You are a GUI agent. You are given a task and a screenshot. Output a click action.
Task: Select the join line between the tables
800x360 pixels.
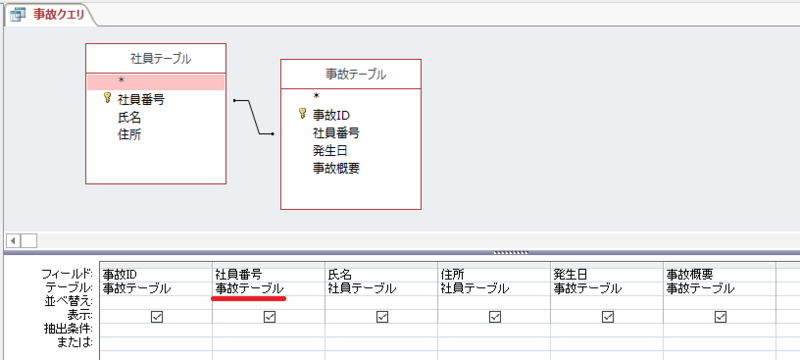[x=254, y=117]
